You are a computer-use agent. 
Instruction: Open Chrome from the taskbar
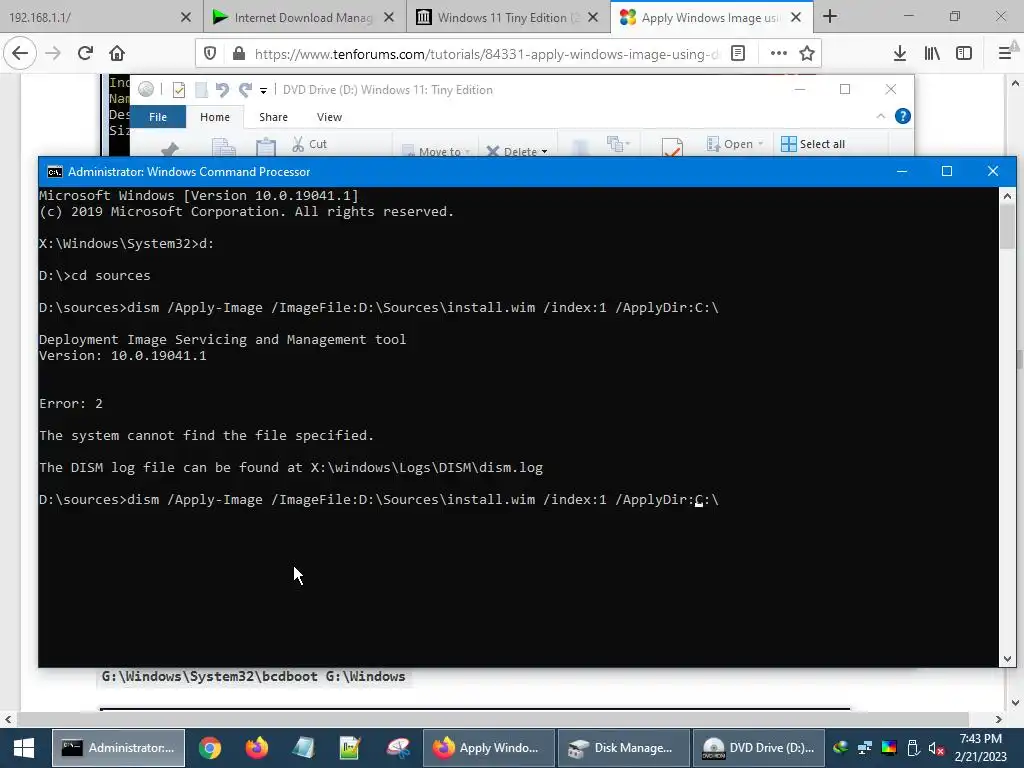(210, 748)
